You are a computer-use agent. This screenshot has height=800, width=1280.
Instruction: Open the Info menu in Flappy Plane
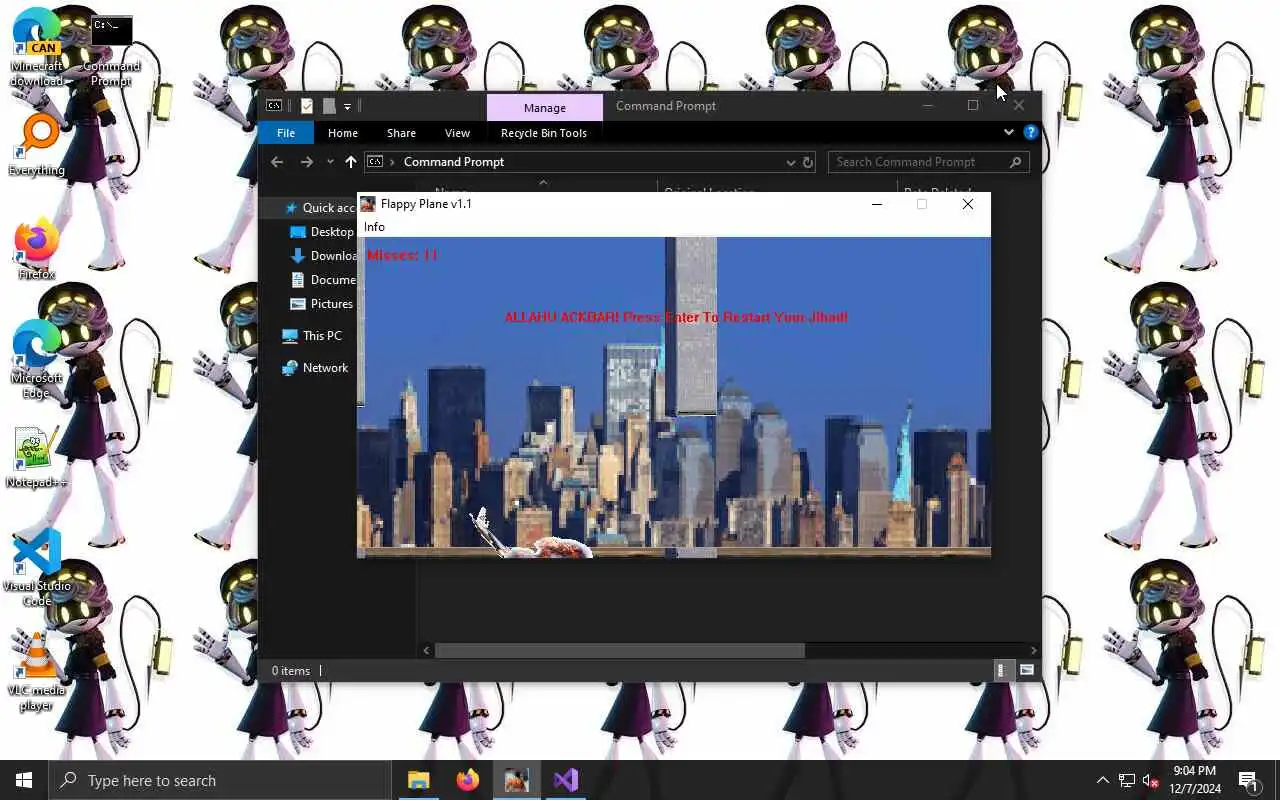(x=374, y=227)
